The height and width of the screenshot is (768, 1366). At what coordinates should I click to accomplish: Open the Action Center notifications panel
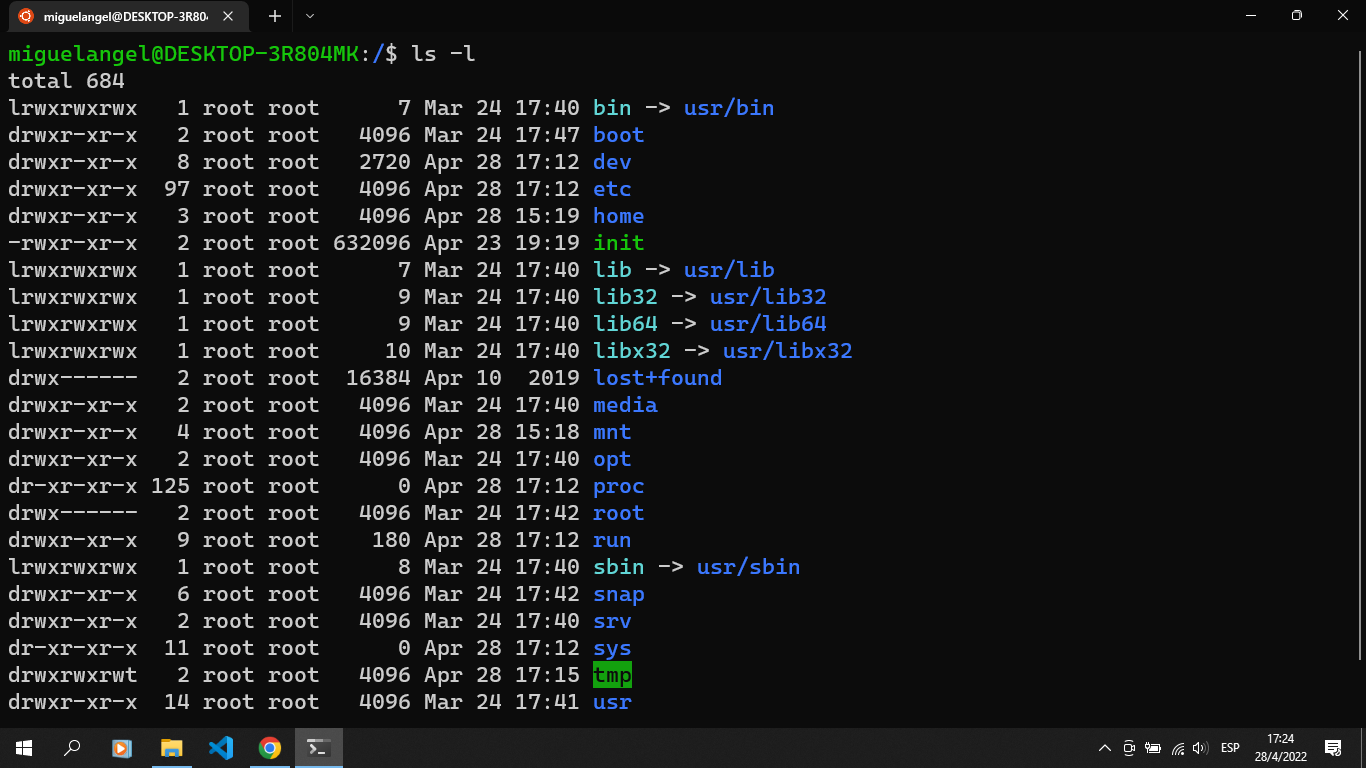pos(1334,747)
